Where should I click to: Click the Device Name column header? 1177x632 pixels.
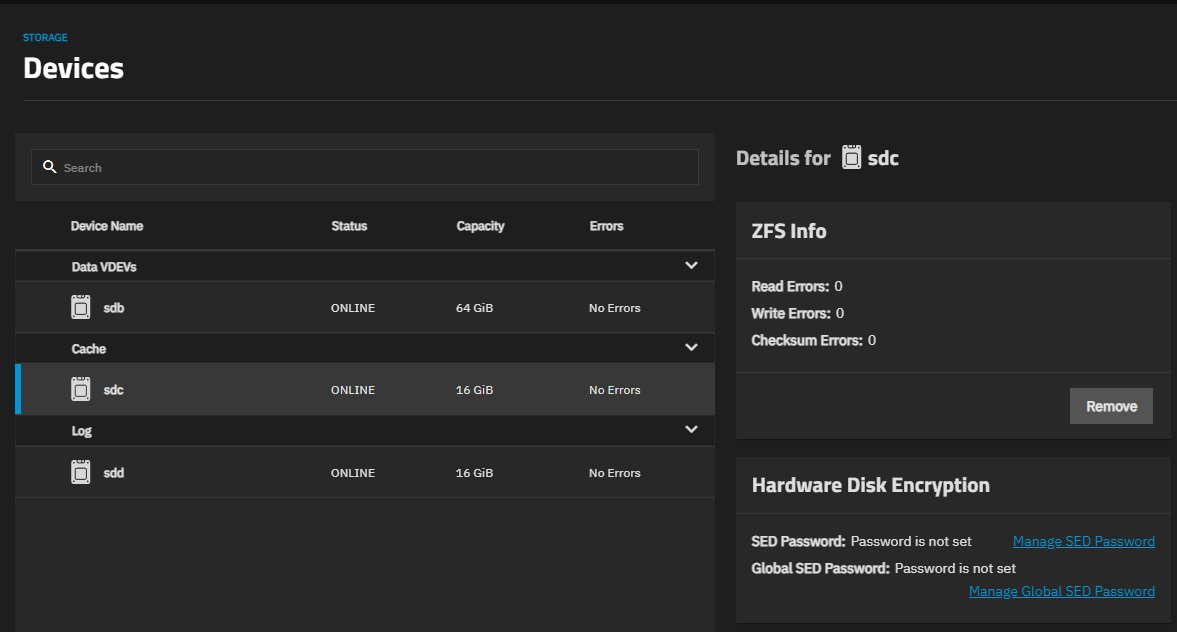point(107,226)
